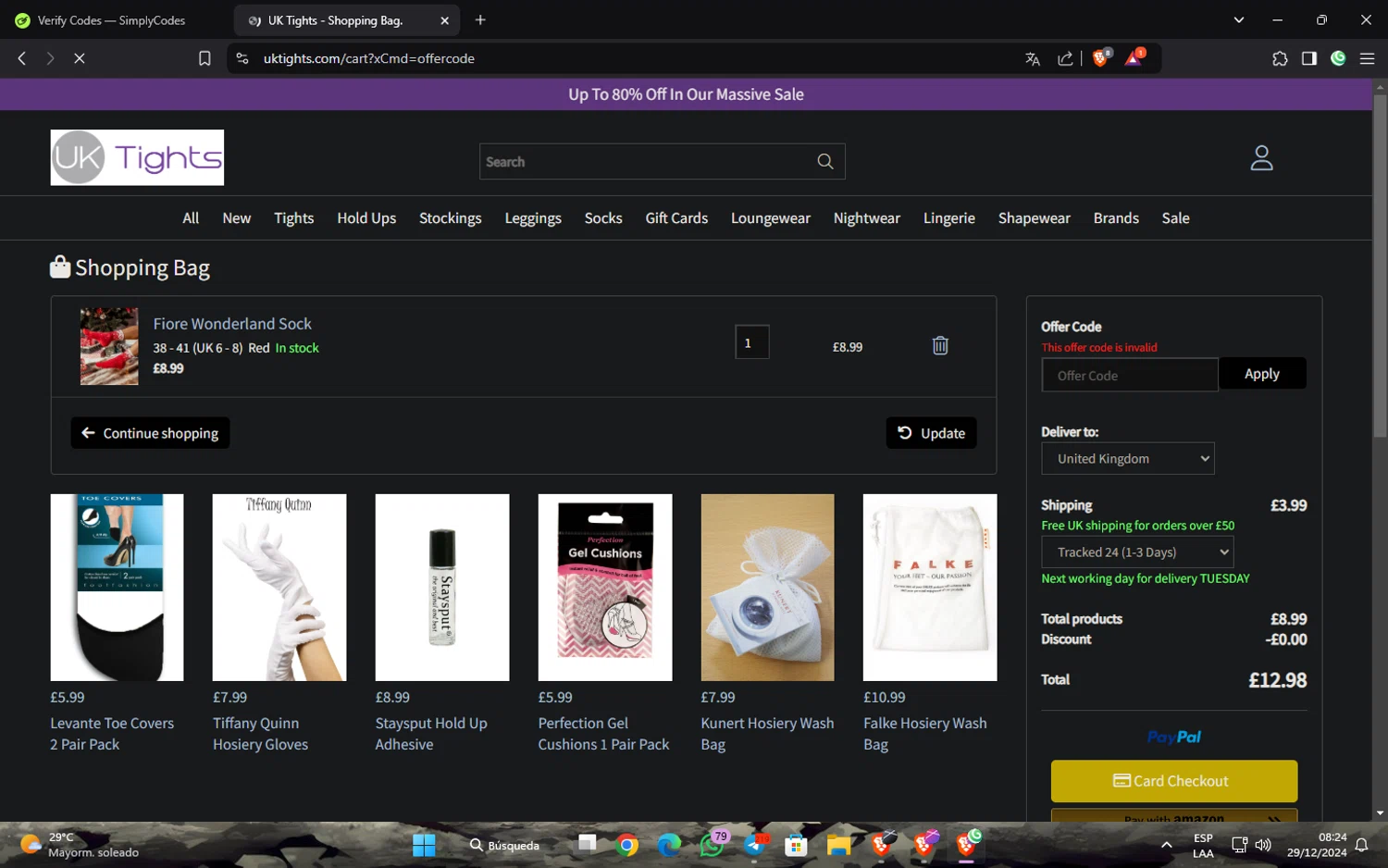
Task: Click the search magnifier icon
Action: click(825, 162)
